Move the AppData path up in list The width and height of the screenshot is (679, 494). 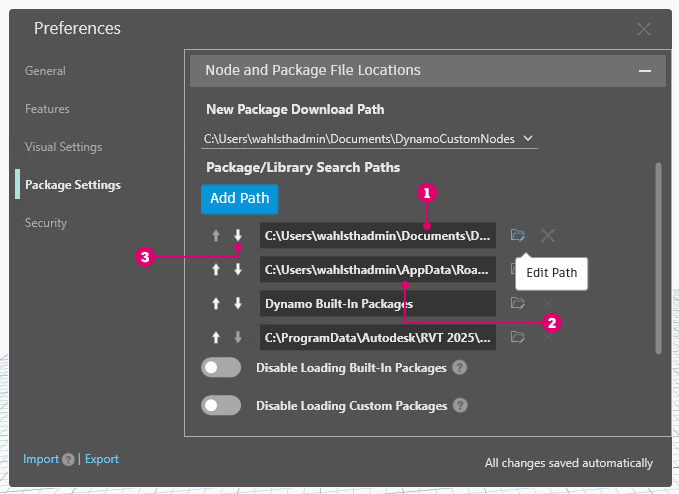pos(217,270)
